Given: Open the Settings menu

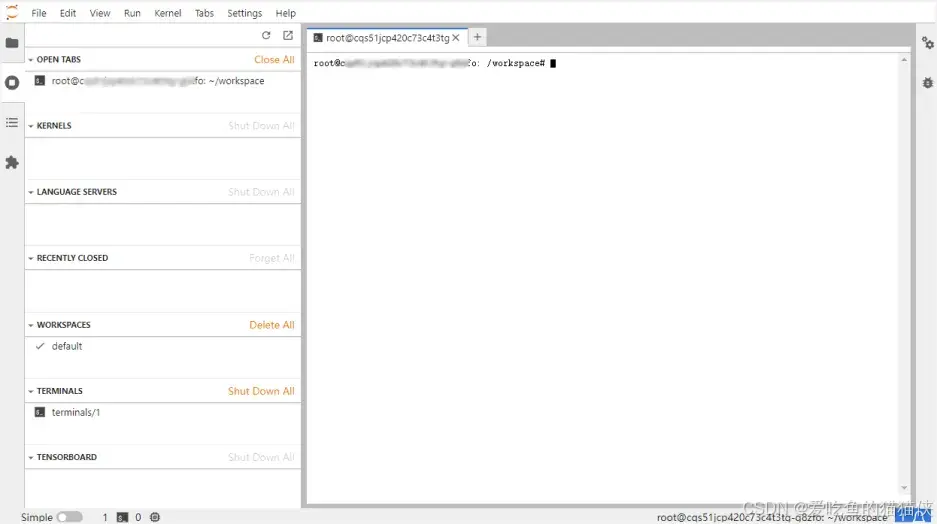Looking at the screenshot, I should [244, 13].
